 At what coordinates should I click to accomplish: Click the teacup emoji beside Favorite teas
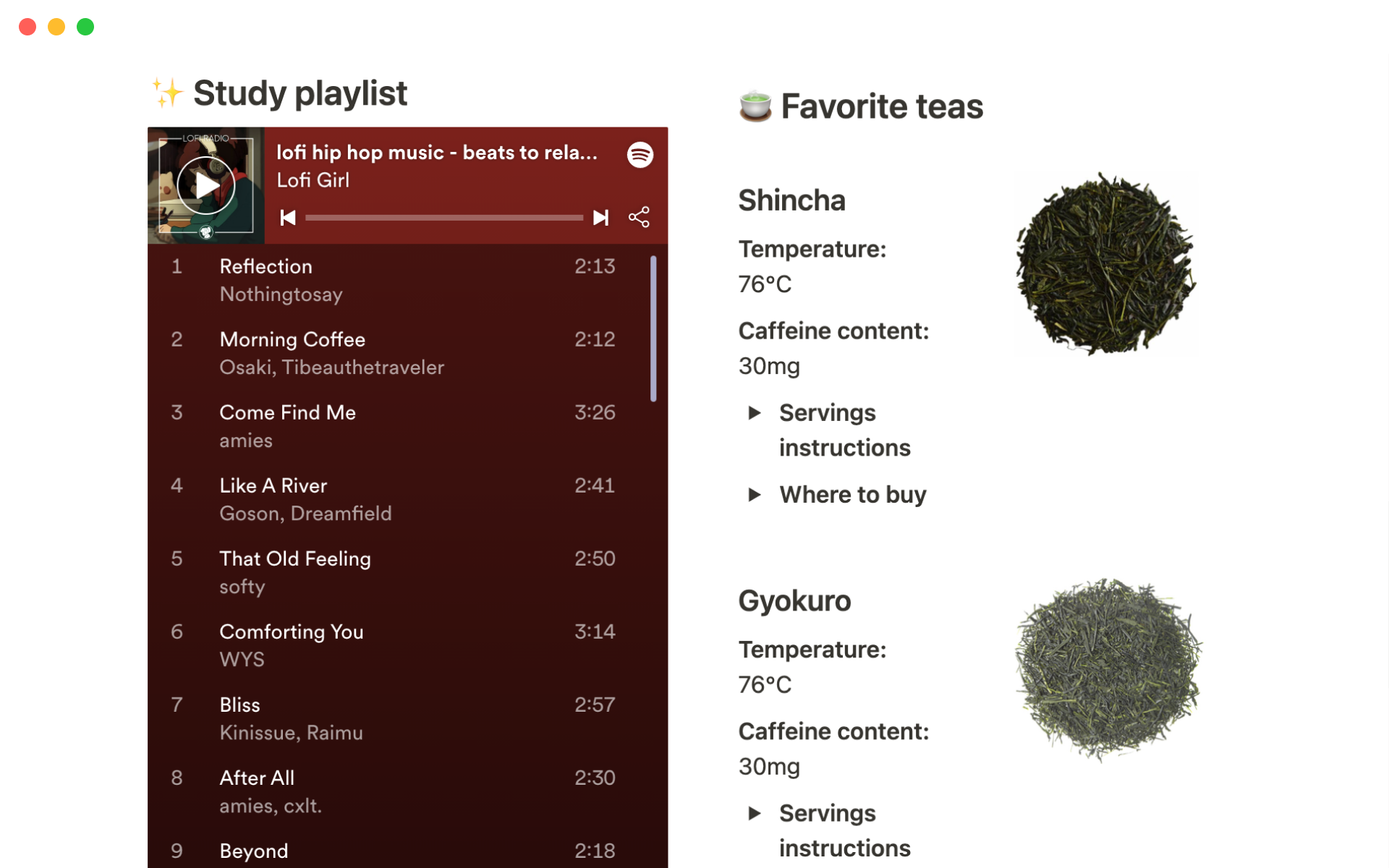(x=755, y=106)
